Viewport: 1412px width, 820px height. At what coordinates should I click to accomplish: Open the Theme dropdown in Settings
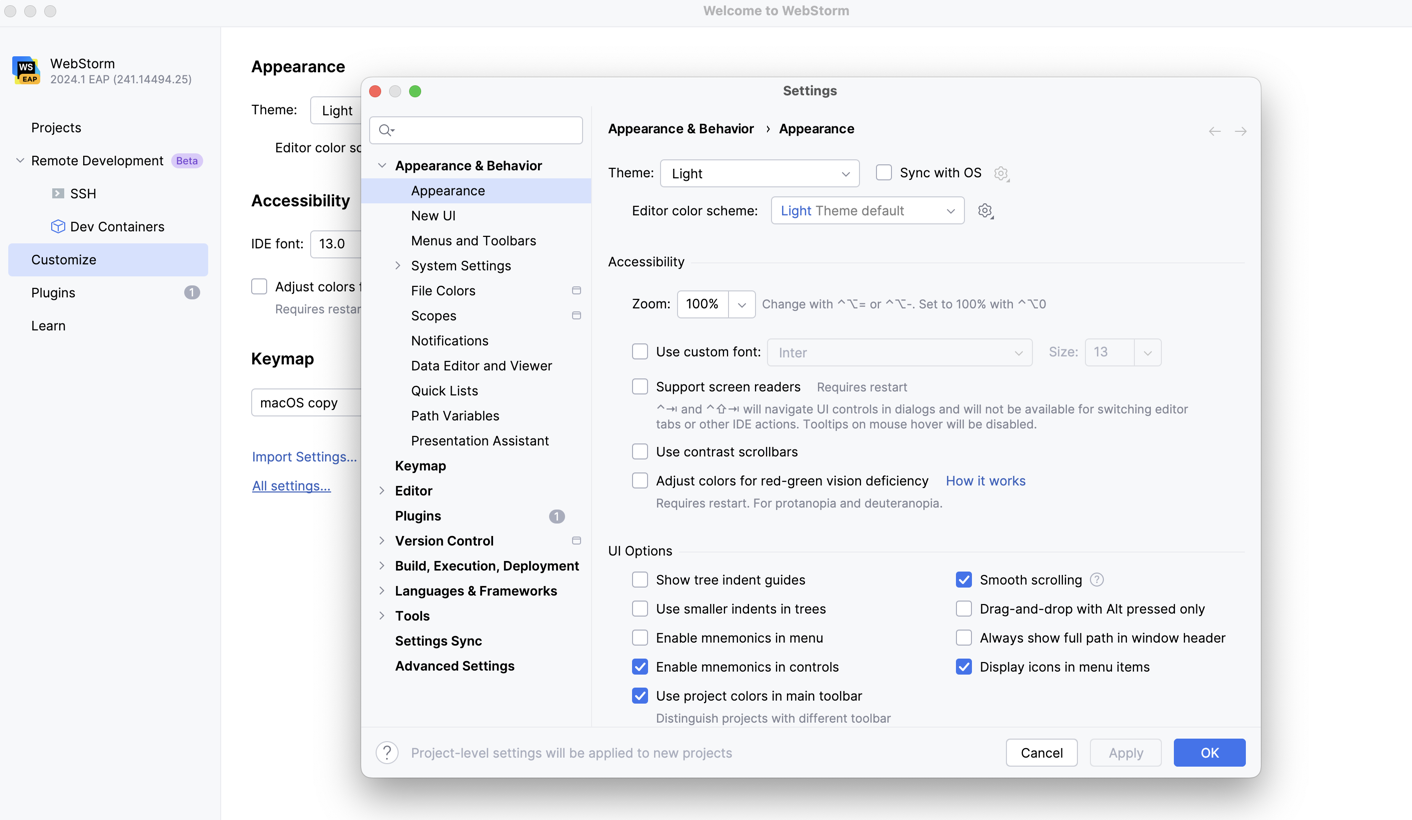coord(759,173)
